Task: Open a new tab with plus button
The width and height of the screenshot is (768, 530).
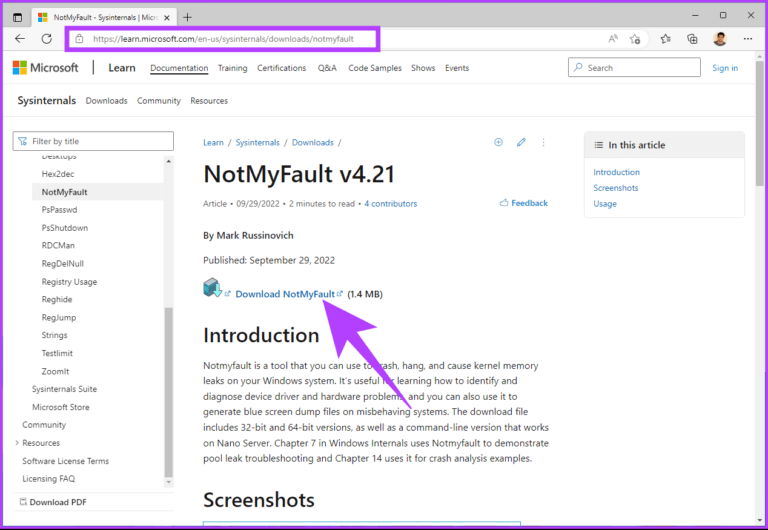Action: point(187,18)
